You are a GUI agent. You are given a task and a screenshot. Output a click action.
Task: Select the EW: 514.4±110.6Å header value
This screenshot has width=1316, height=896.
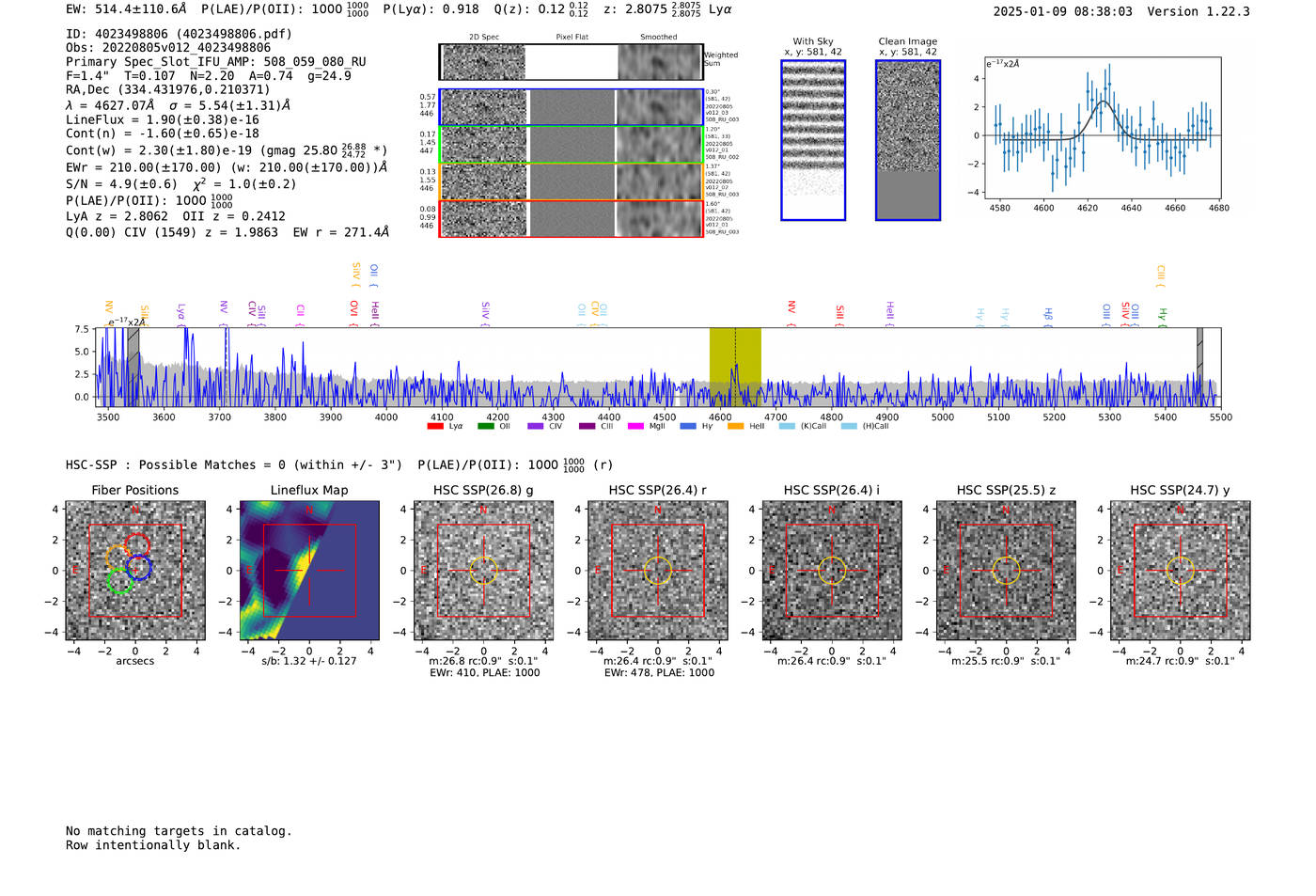[x=127, y=9]
